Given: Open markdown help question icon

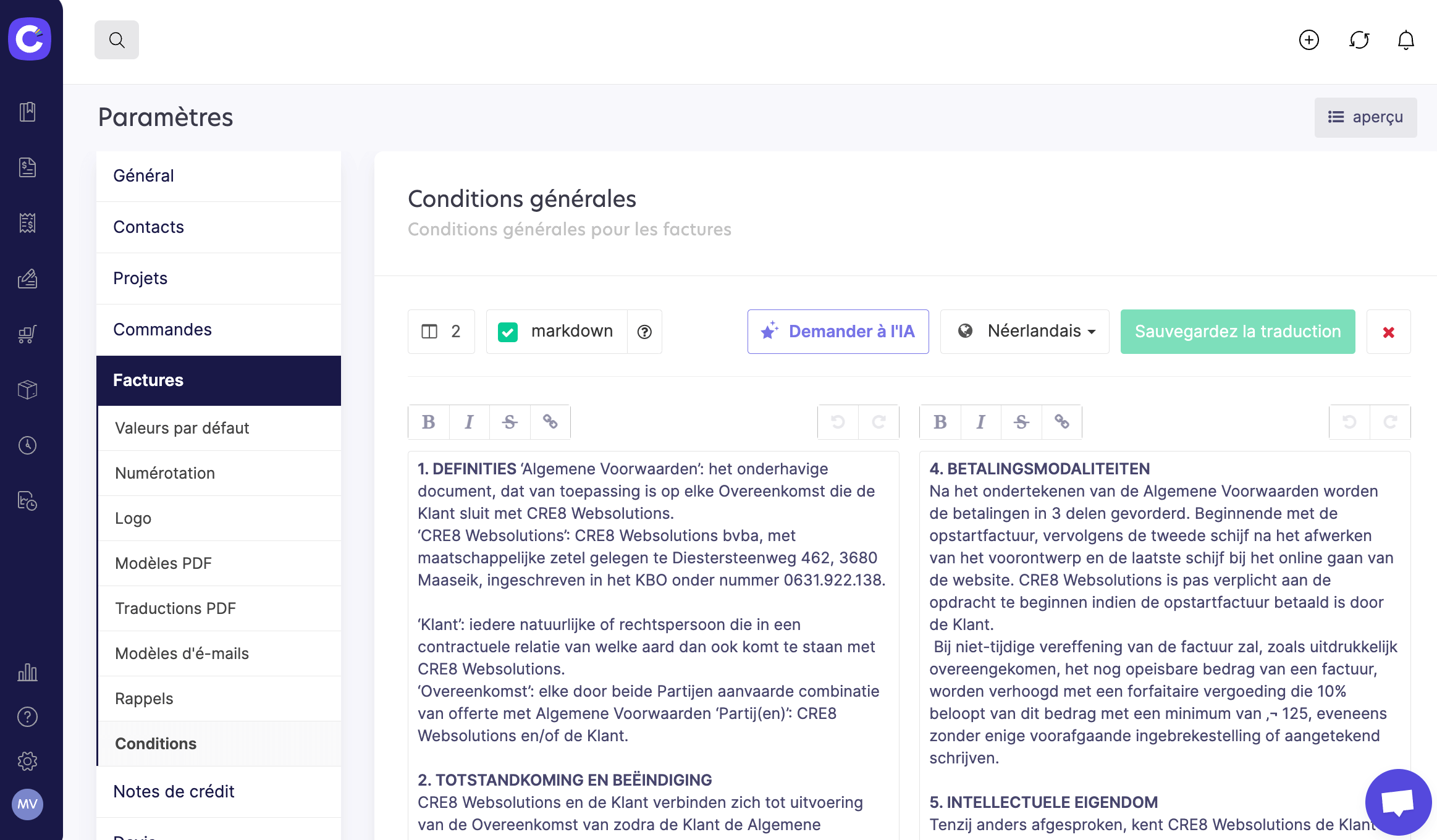Looking at the screenshot, I should pos(644,332).
